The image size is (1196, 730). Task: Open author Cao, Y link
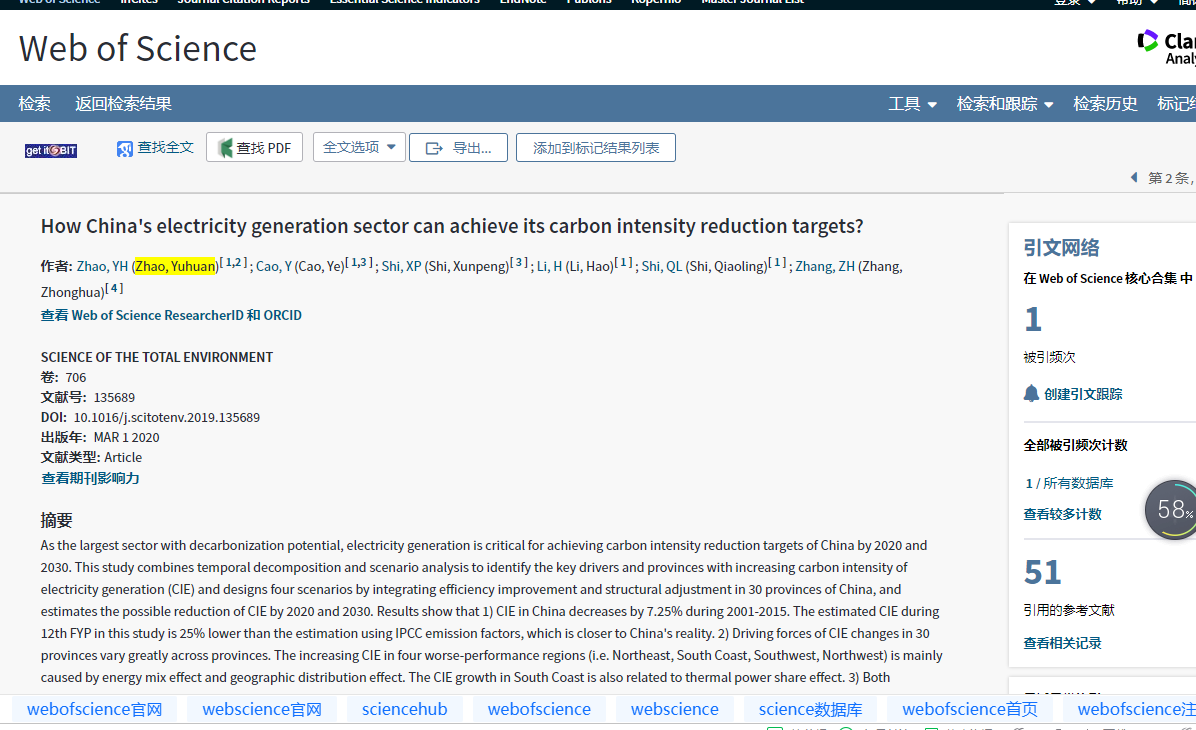(274, 266)
